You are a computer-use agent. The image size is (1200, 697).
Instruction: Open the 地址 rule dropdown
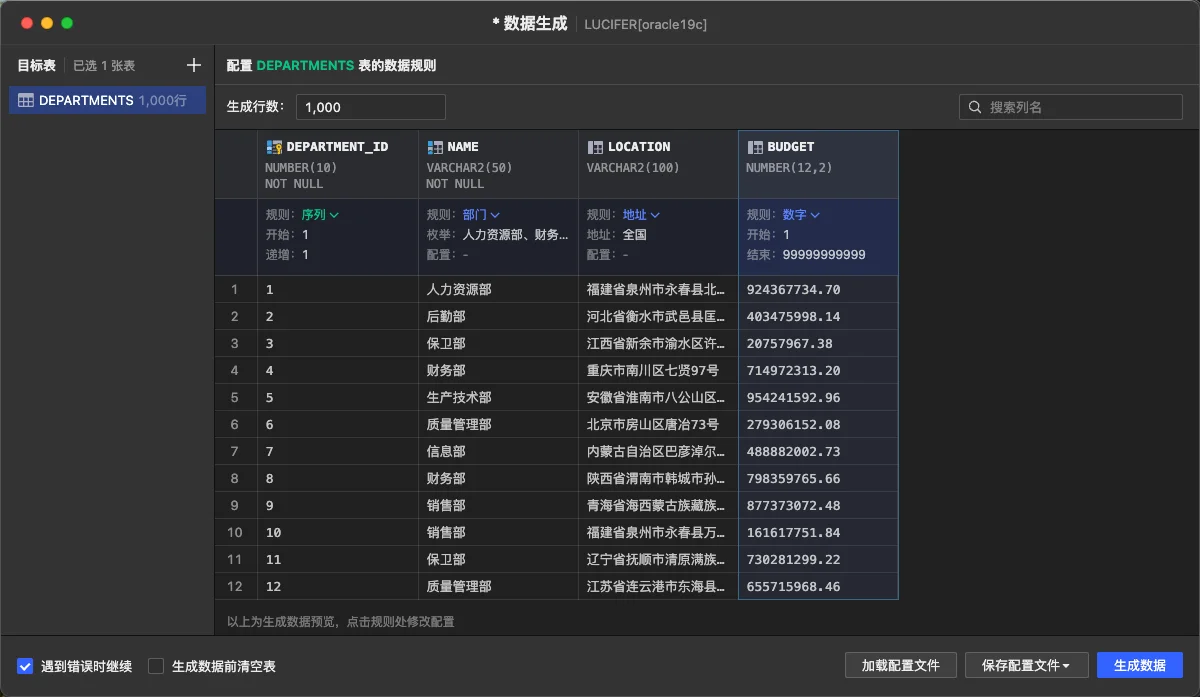pyautogui.click(x=641, y=214)
